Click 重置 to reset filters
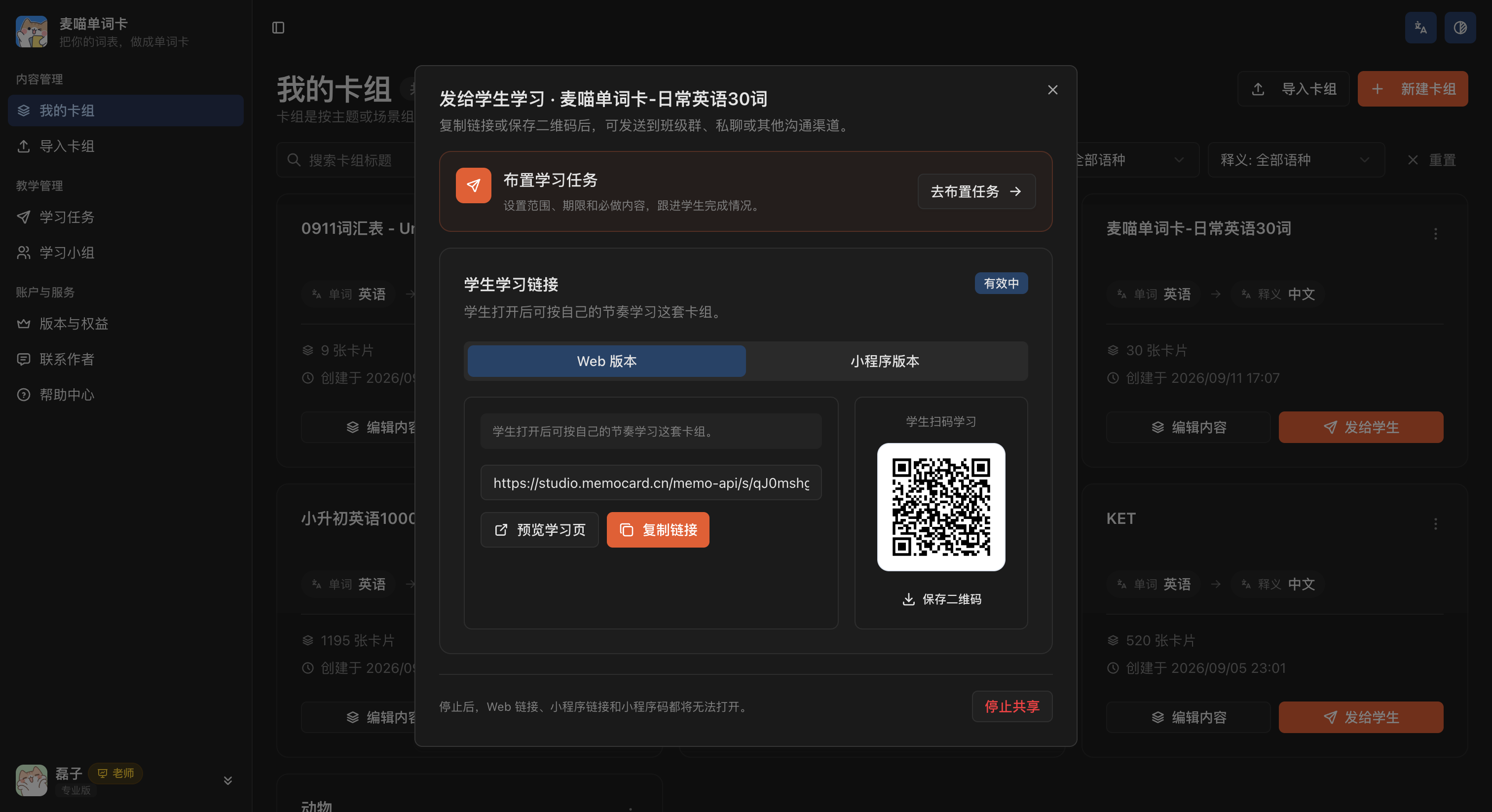1492x812 pixels. [1431, 160]
